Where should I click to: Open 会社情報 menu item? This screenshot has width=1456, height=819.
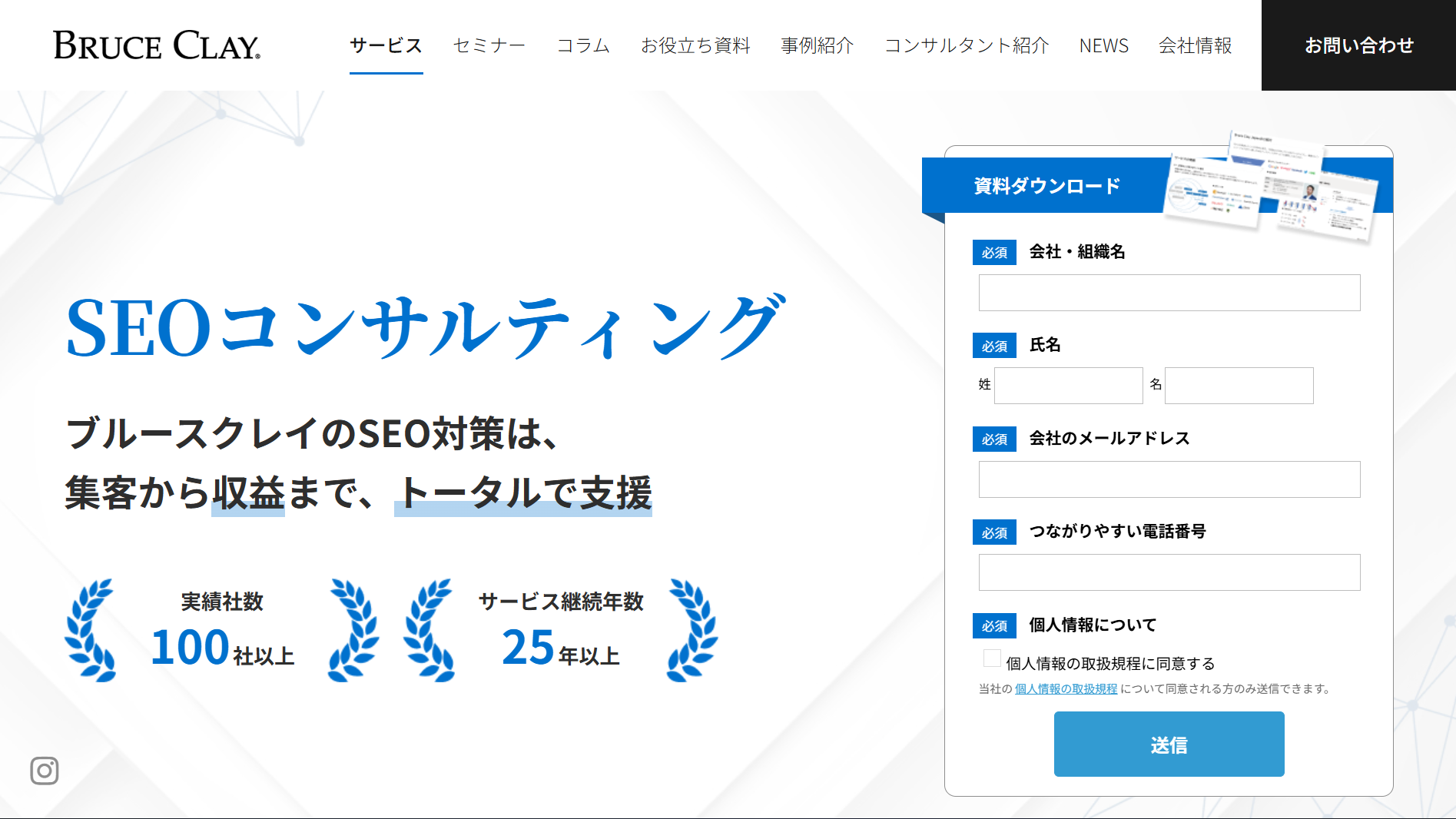click(x=1195, y=45)
